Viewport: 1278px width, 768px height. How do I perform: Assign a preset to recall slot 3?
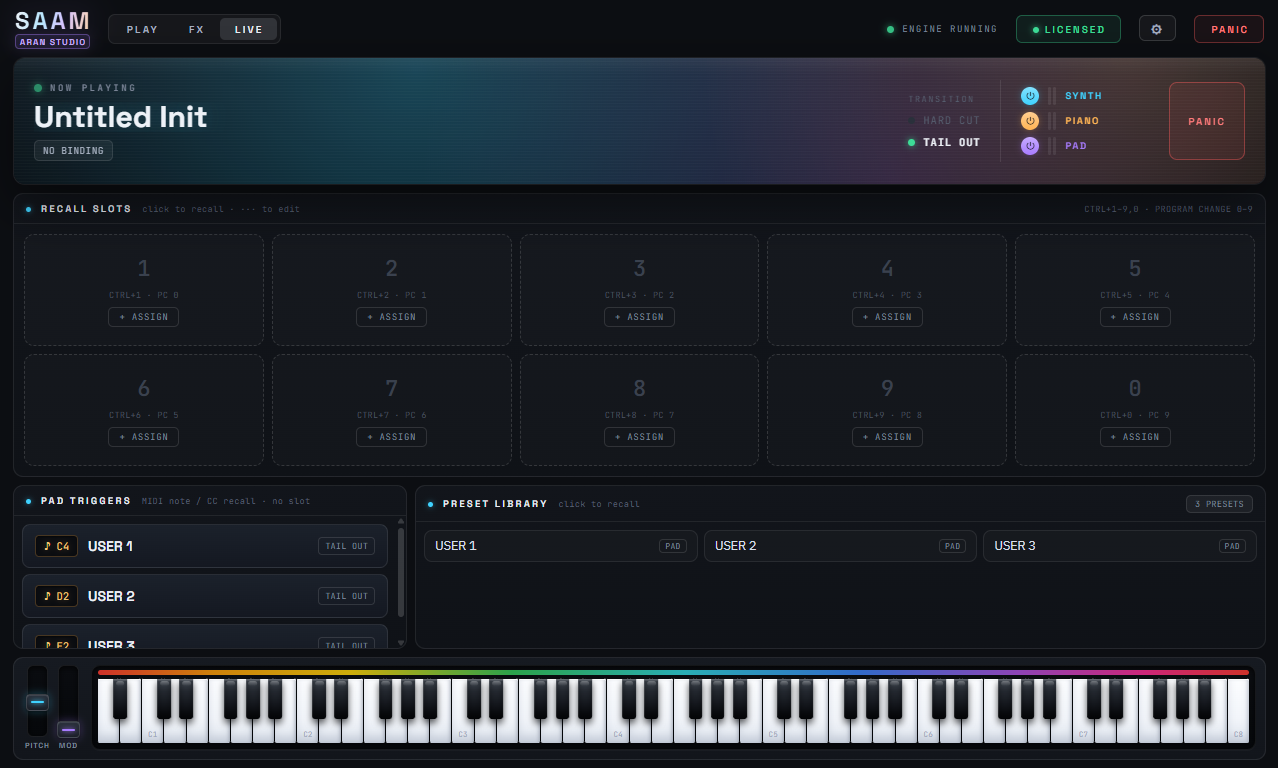639,317
